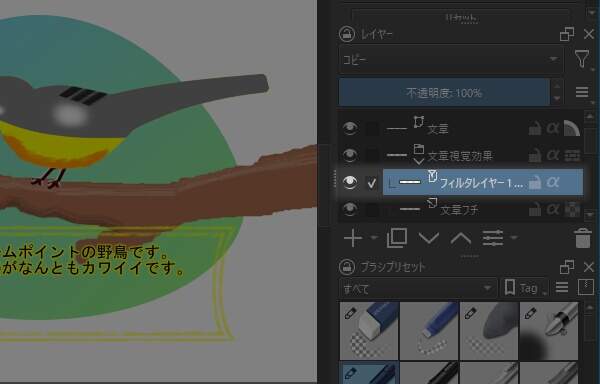Click the layer list scrollbar down arrow
Image resolution: width=600 pixels, height=384 pixels.
590,215
